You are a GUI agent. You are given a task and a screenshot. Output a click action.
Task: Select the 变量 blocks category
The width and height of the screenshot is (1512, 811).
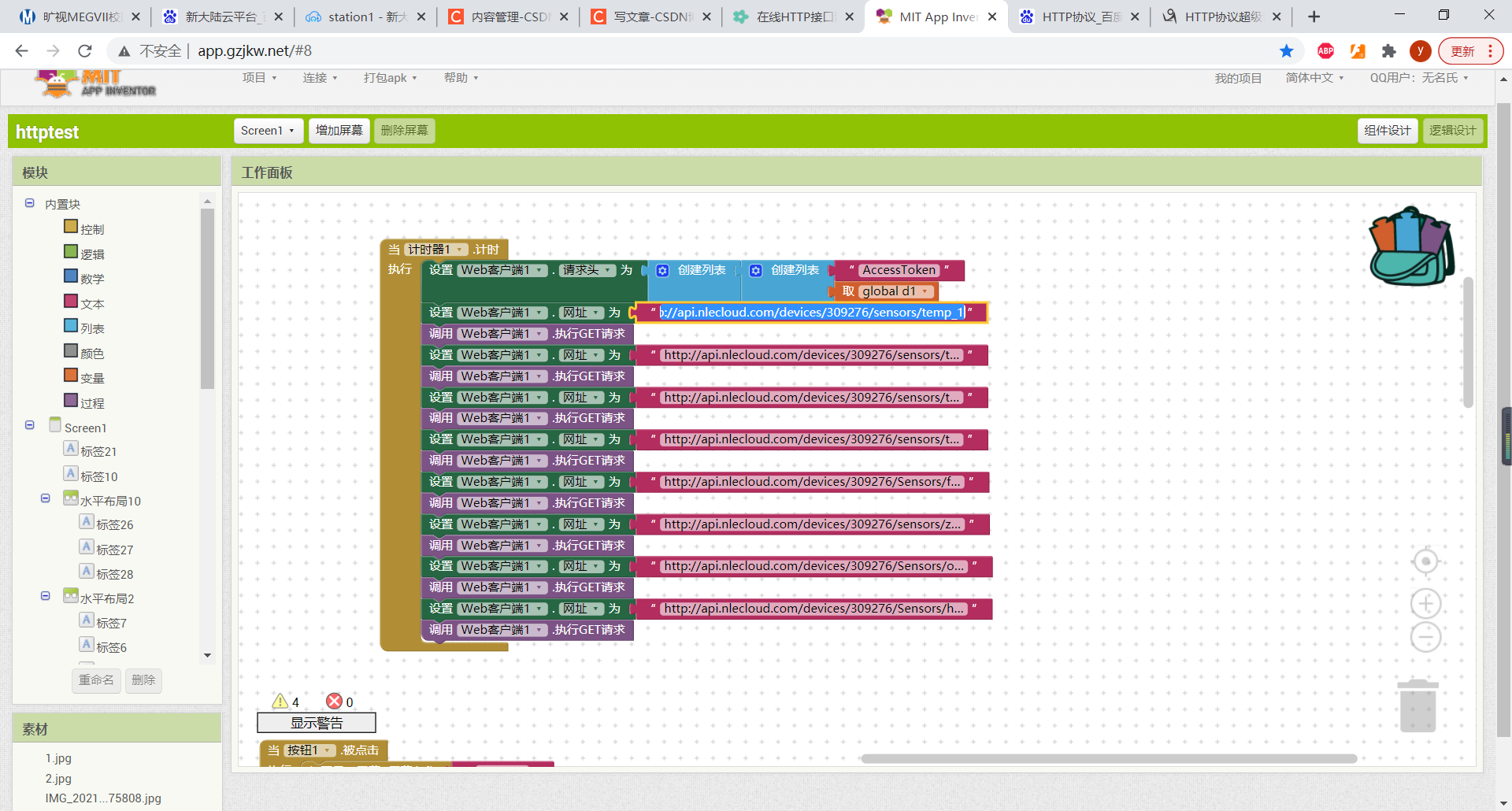point(83,377)
